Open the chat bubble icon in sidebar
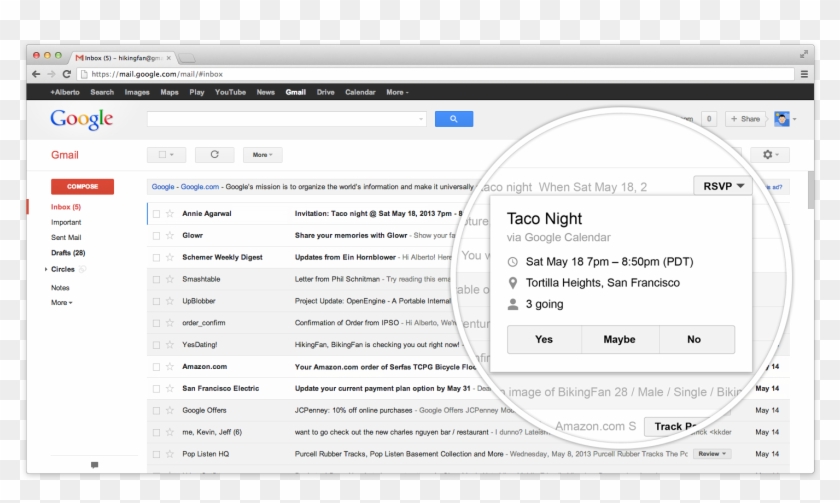Image resolution: width=840 pixels, height=503 pixels. coord(94,465)
